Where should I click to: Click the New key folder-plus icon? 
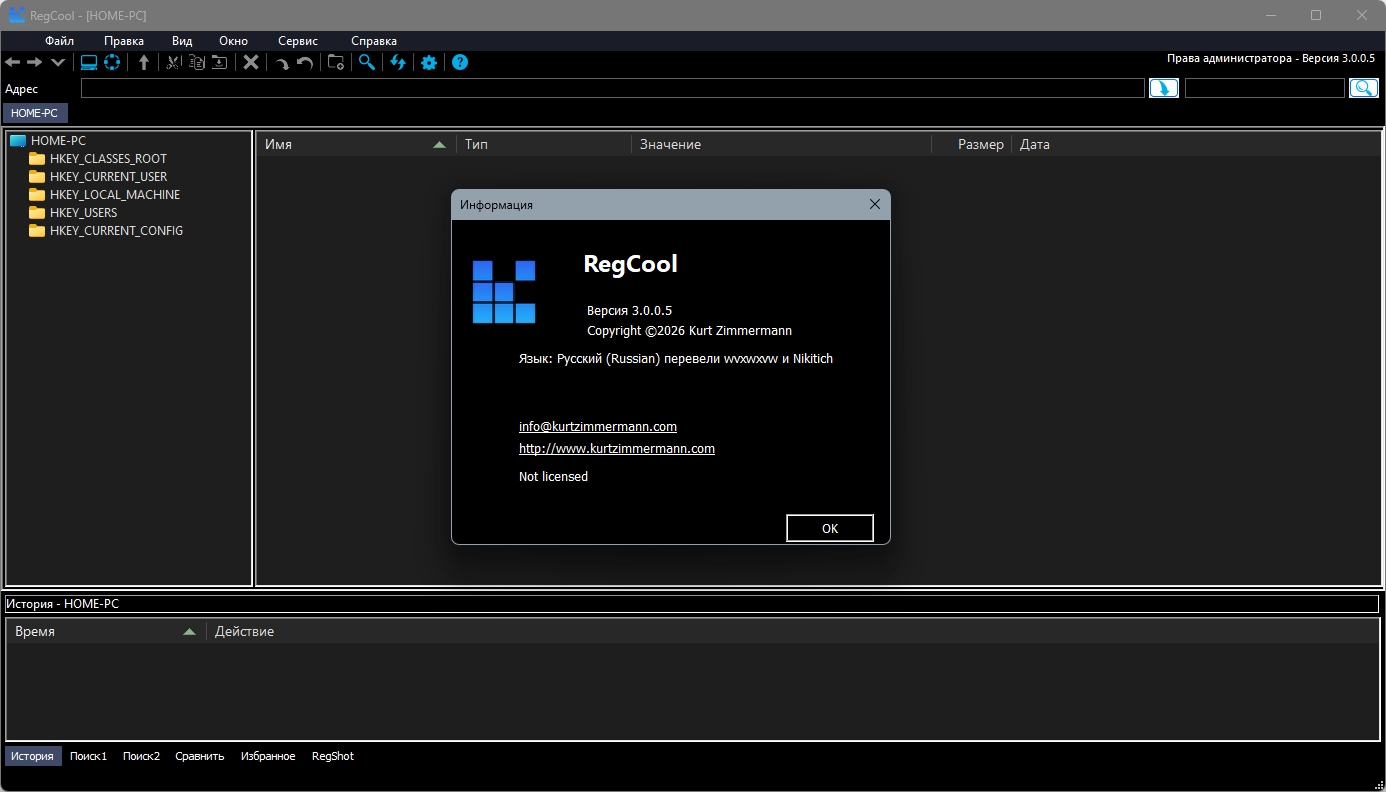(336, 62)
